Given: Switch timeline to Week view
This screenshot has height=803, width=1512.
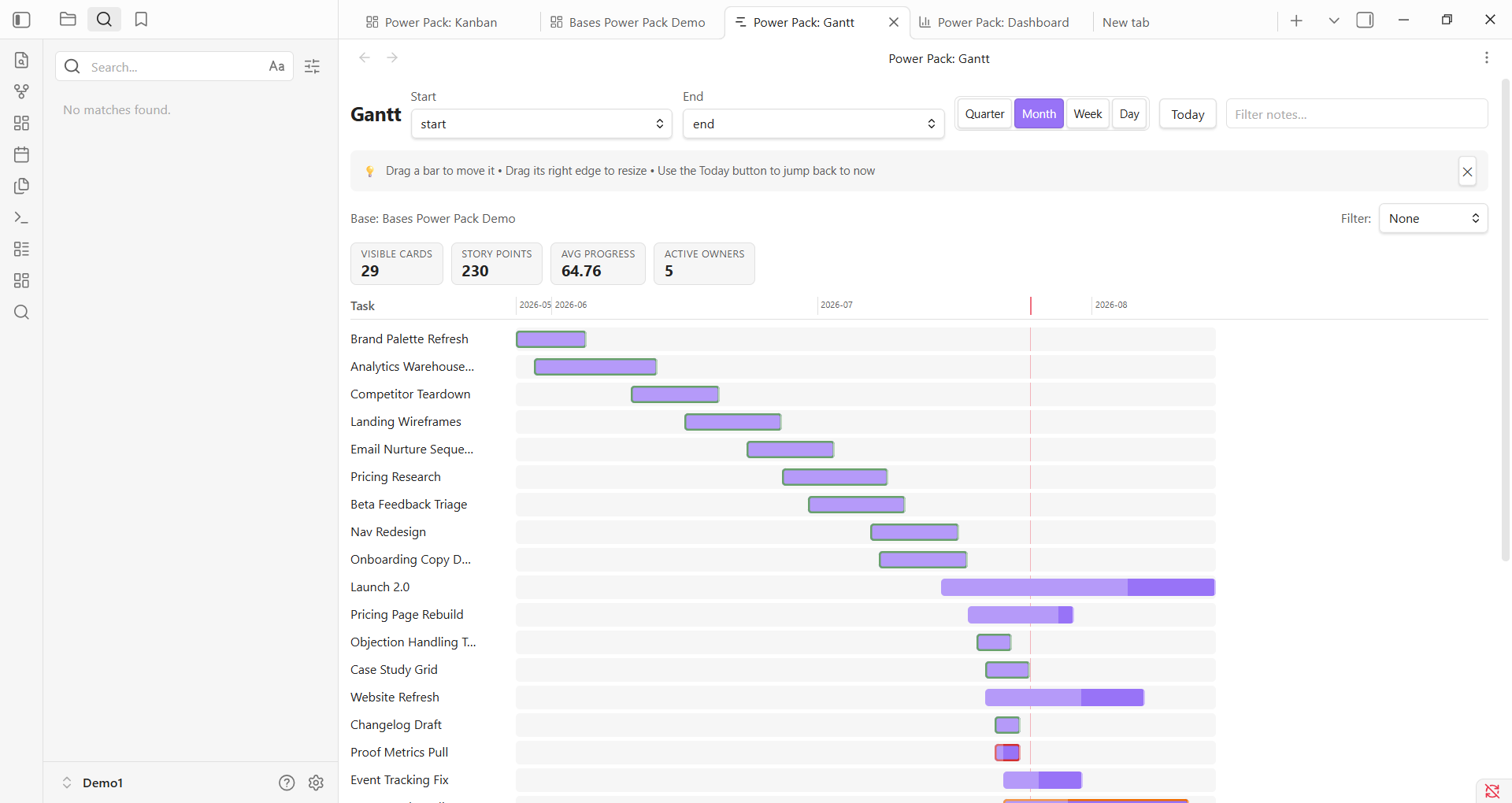Looking at the screenshot, I should pos(1088,114).
